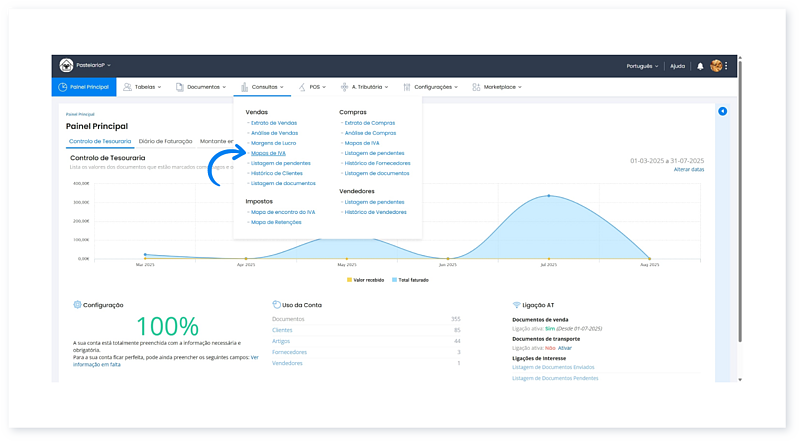This screenshot has height=442, width=800.
Task: Expand the Tabelas dropdown menu
Action: [142, 87]
